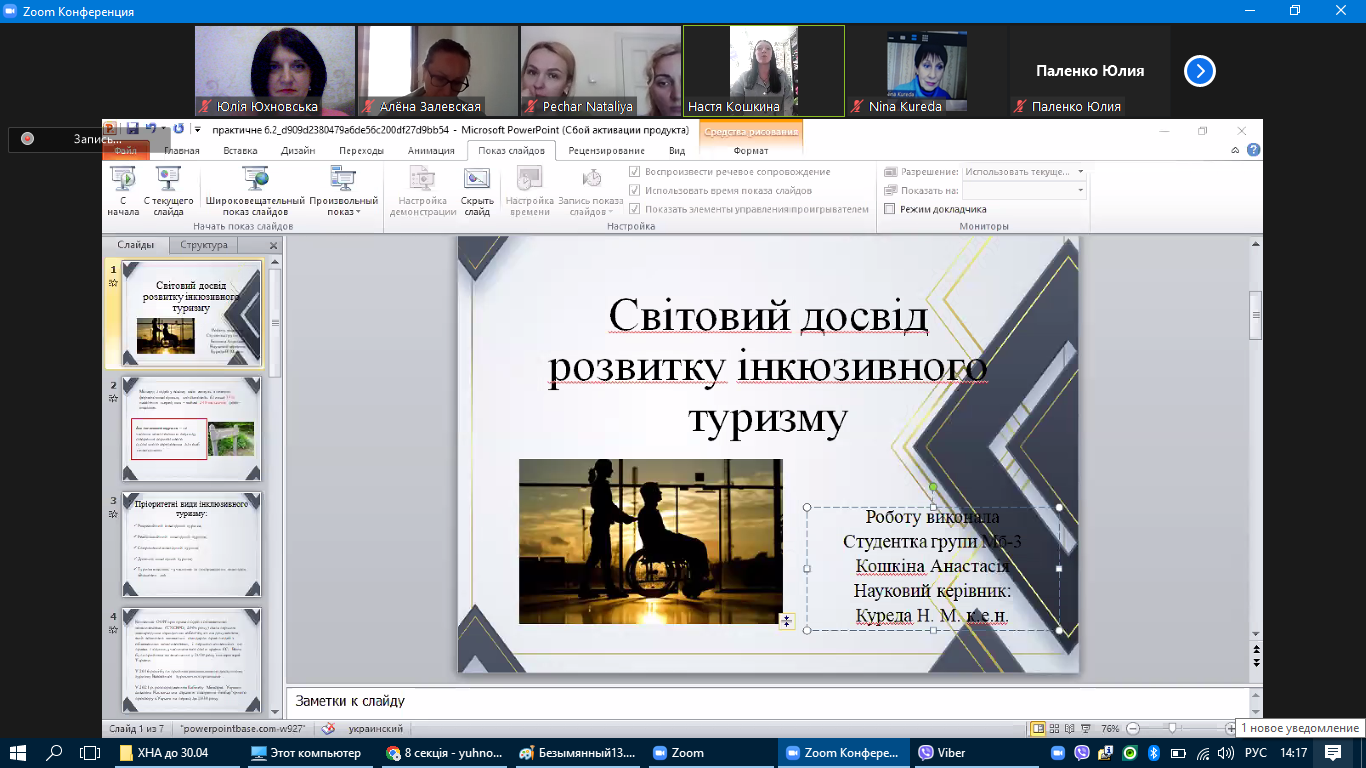Toggle Использовать время показа слайдов checkbox

click(634, 190)
